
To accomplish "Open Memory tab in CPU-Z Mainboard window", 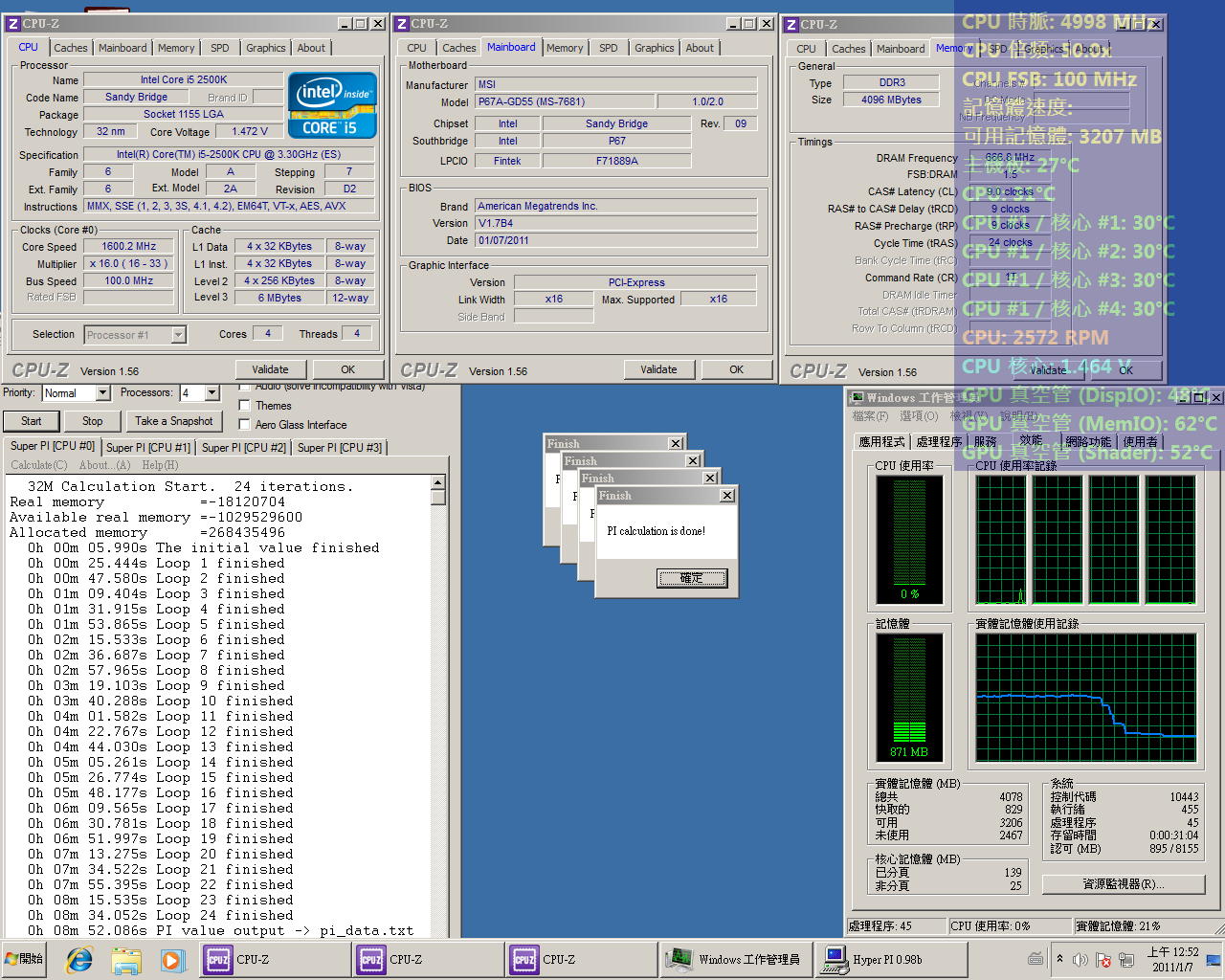I will 565,48.
